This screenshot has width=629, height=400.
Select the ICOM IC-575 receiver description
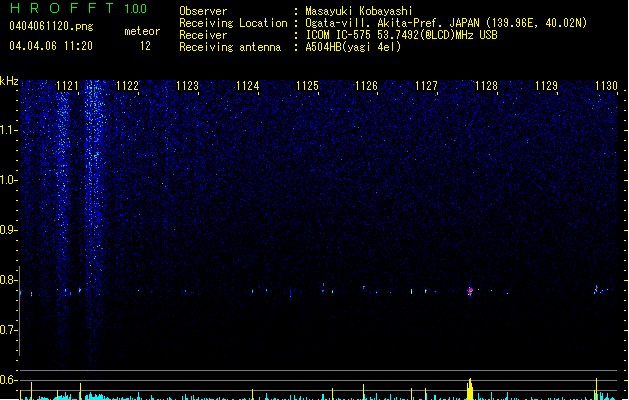[402, 35]
